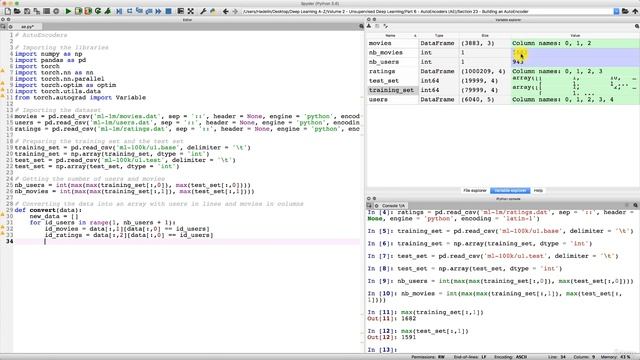Run the current cell

click(x=78, y=11)
